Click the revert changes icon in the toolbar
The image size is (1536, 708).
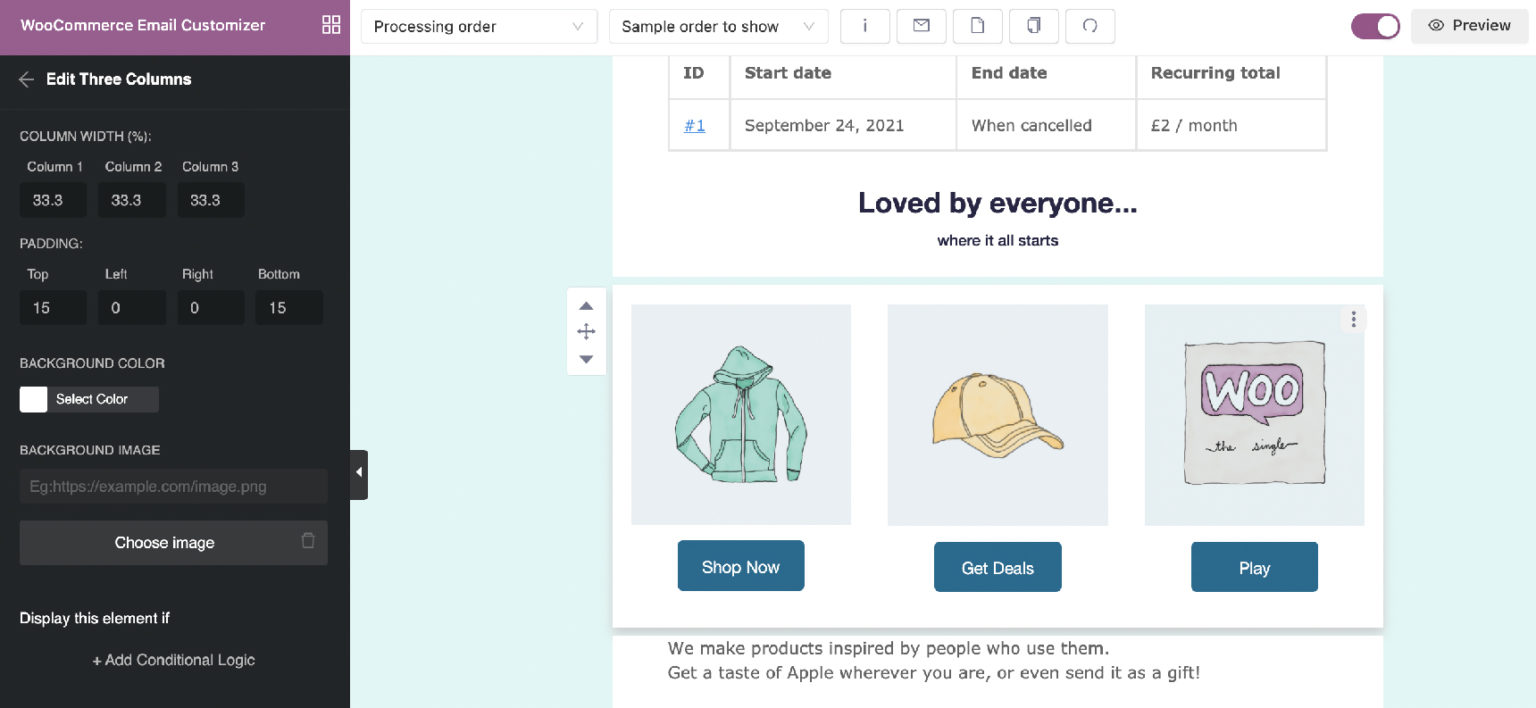[1089, 26]
